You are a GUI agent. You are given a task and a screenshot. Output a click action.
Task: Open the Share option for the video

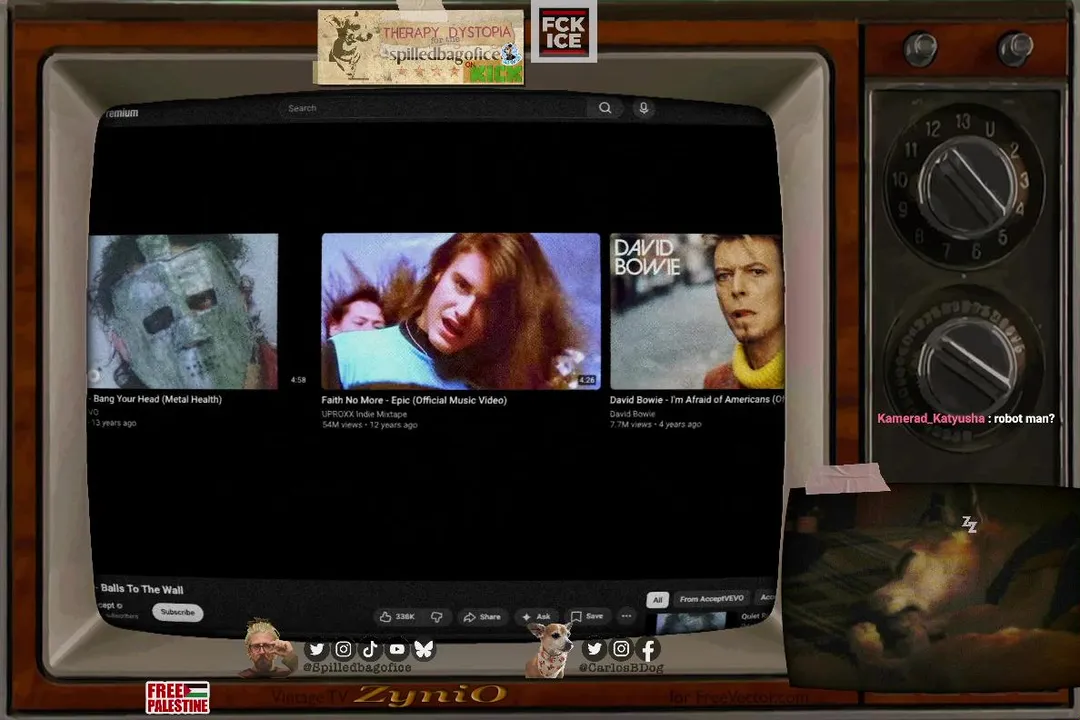point(482,617)
